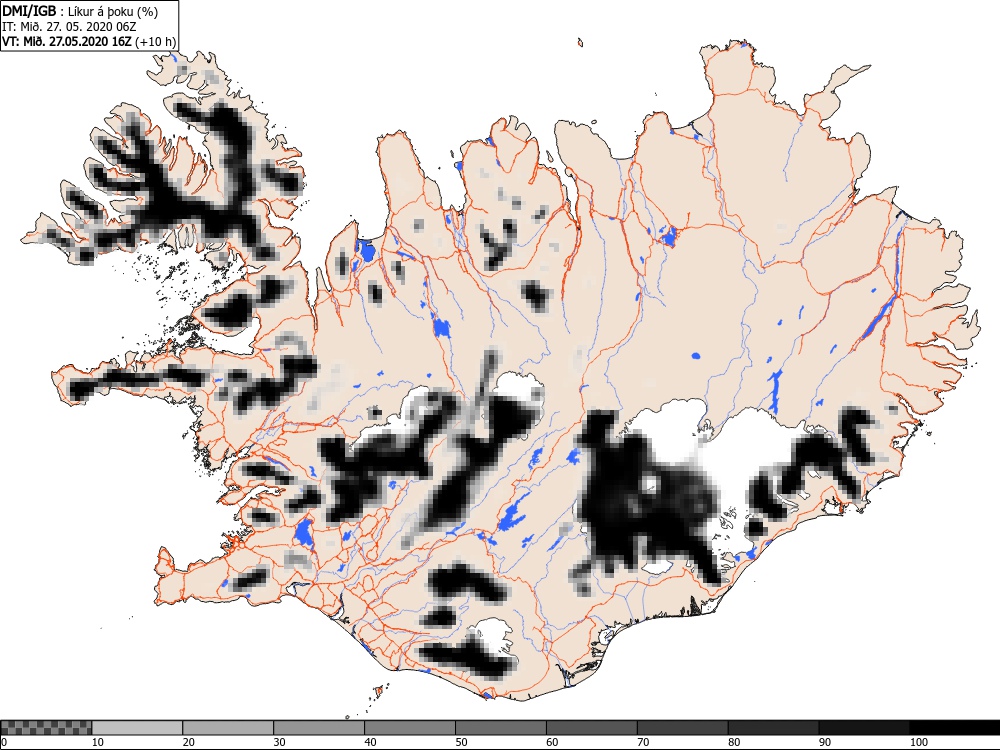Click the '(+10 h)' forecast offset text

click(155, 41)
